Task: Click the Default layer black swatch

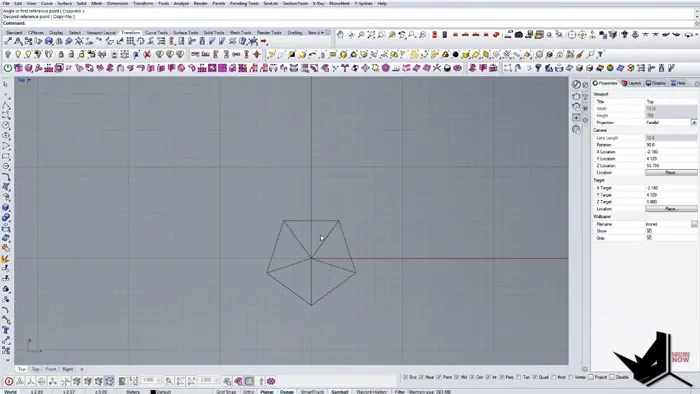Action: (x=153, y=392)
